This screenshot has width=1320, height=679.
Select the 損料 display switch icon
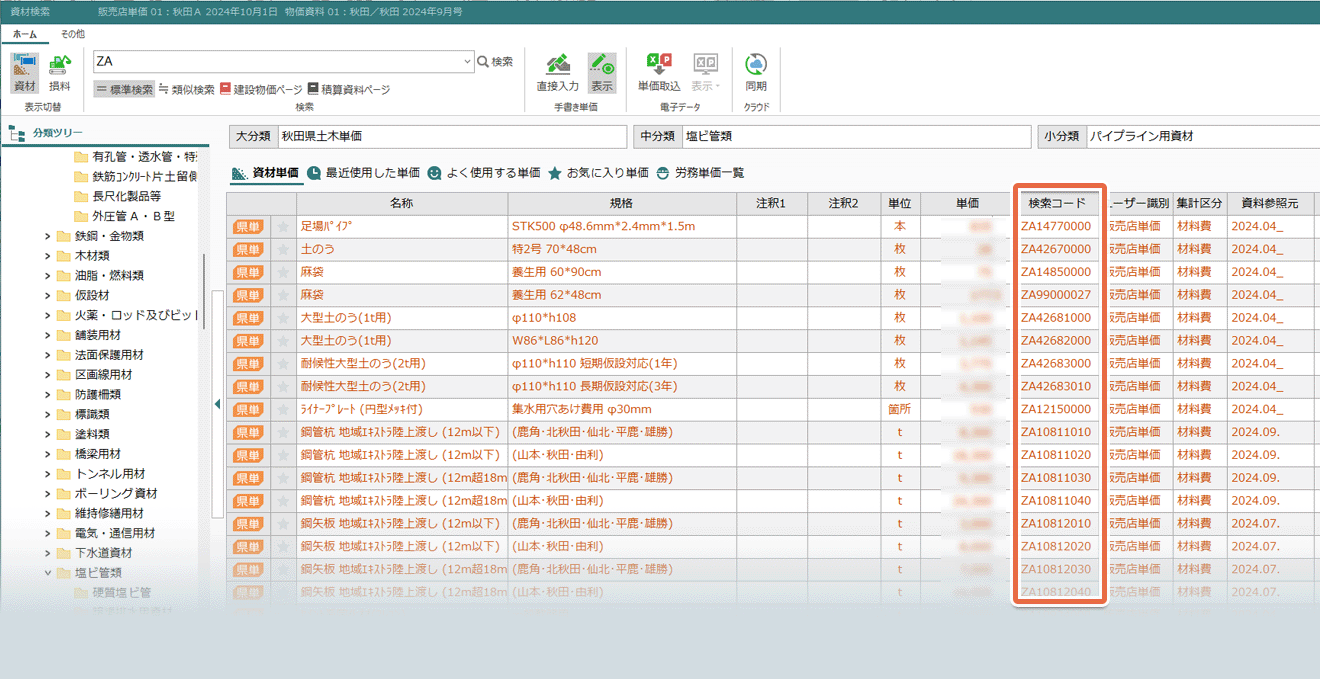60,74
